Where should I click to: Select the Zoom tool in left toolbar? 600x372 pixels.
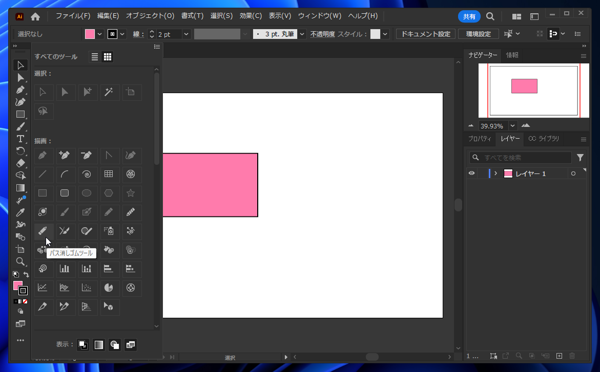(x=20, y=262)
